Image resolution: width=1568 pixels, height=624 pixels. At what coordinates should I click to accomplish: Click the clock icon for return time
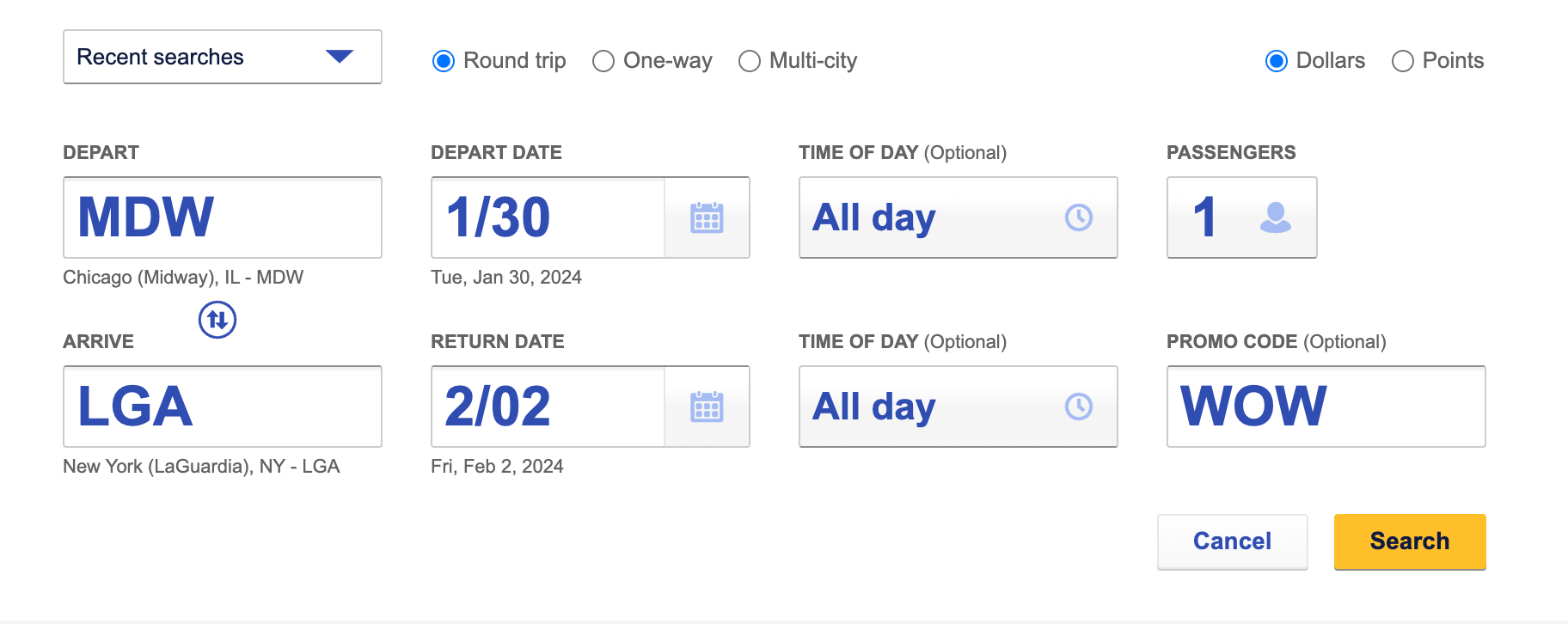coord(1078,407)
